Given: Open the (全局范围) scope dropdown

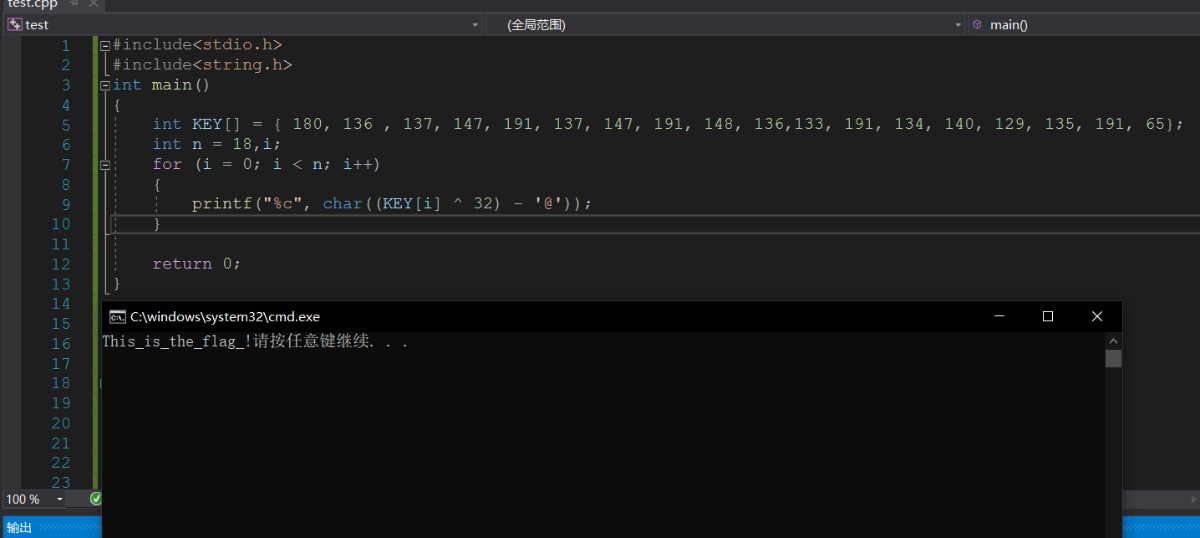Looking at the screenshot, I should [725, 24].
